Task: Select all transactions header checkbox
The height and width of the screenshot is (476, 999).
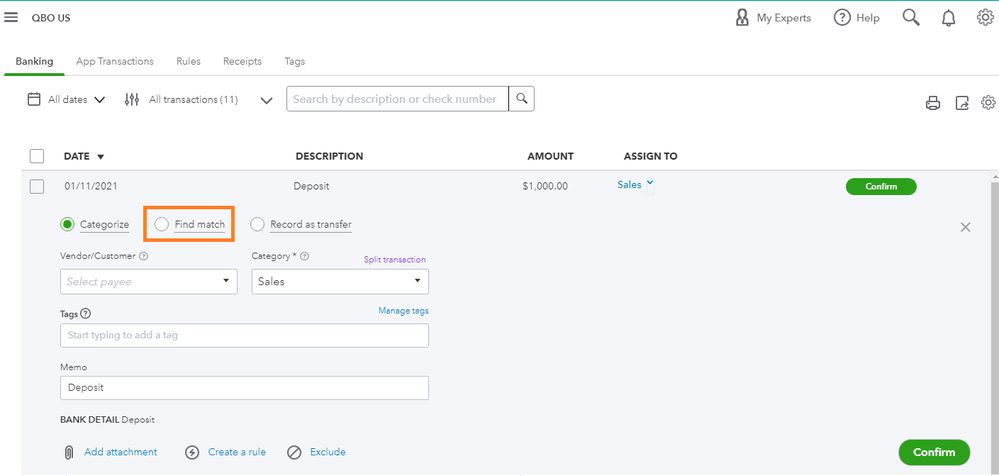Action: [37, 156]
